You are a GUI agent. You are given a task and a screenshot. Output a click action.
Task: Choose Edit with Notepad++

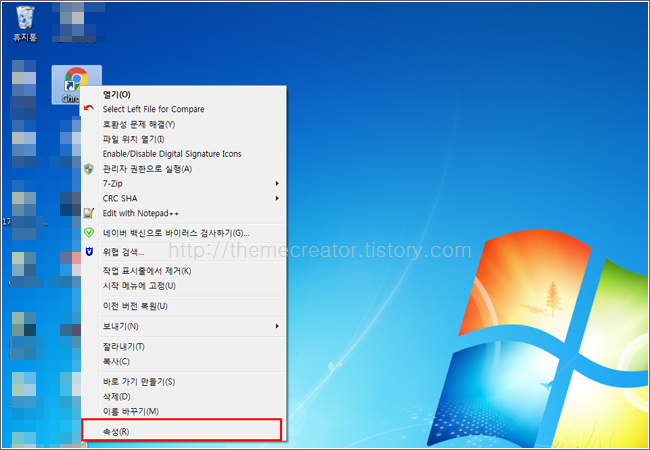(x=184, y=213)
